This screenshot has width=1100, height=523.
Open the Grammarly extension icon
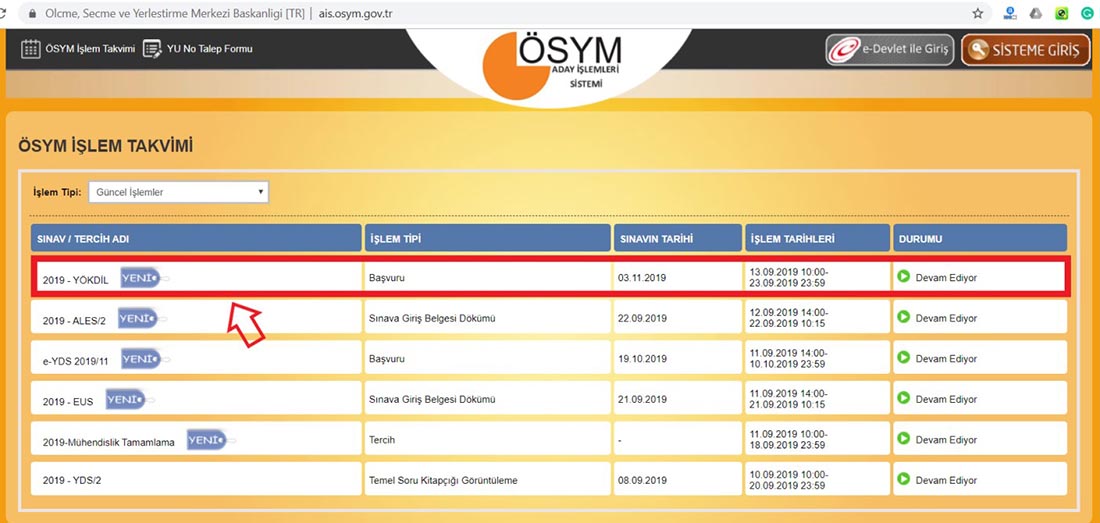[x=1088, y=13]
